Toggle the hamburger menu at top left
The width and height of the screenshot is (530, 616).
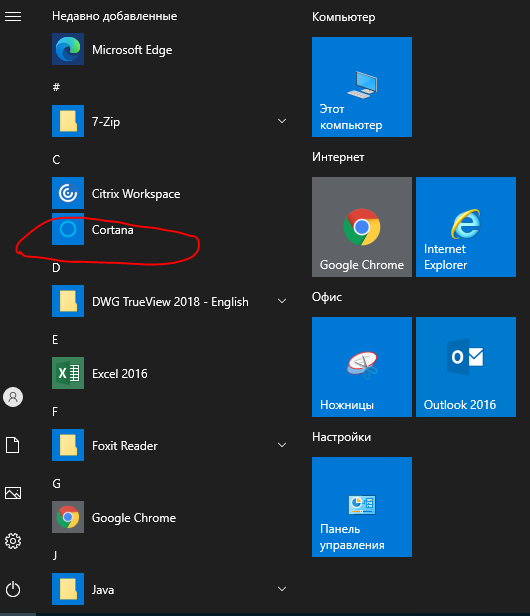[13, 16]
